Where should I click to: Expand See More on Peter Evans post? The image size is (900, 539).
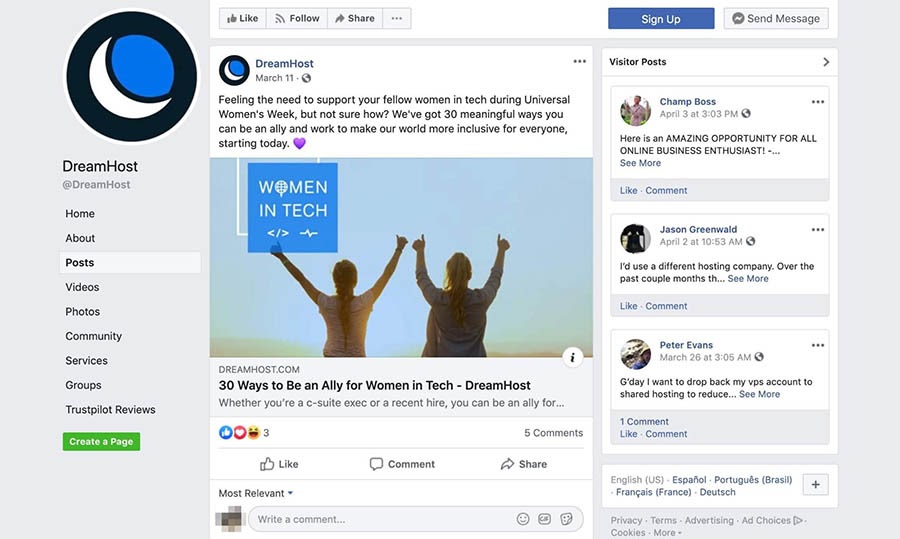coord(759,394)
